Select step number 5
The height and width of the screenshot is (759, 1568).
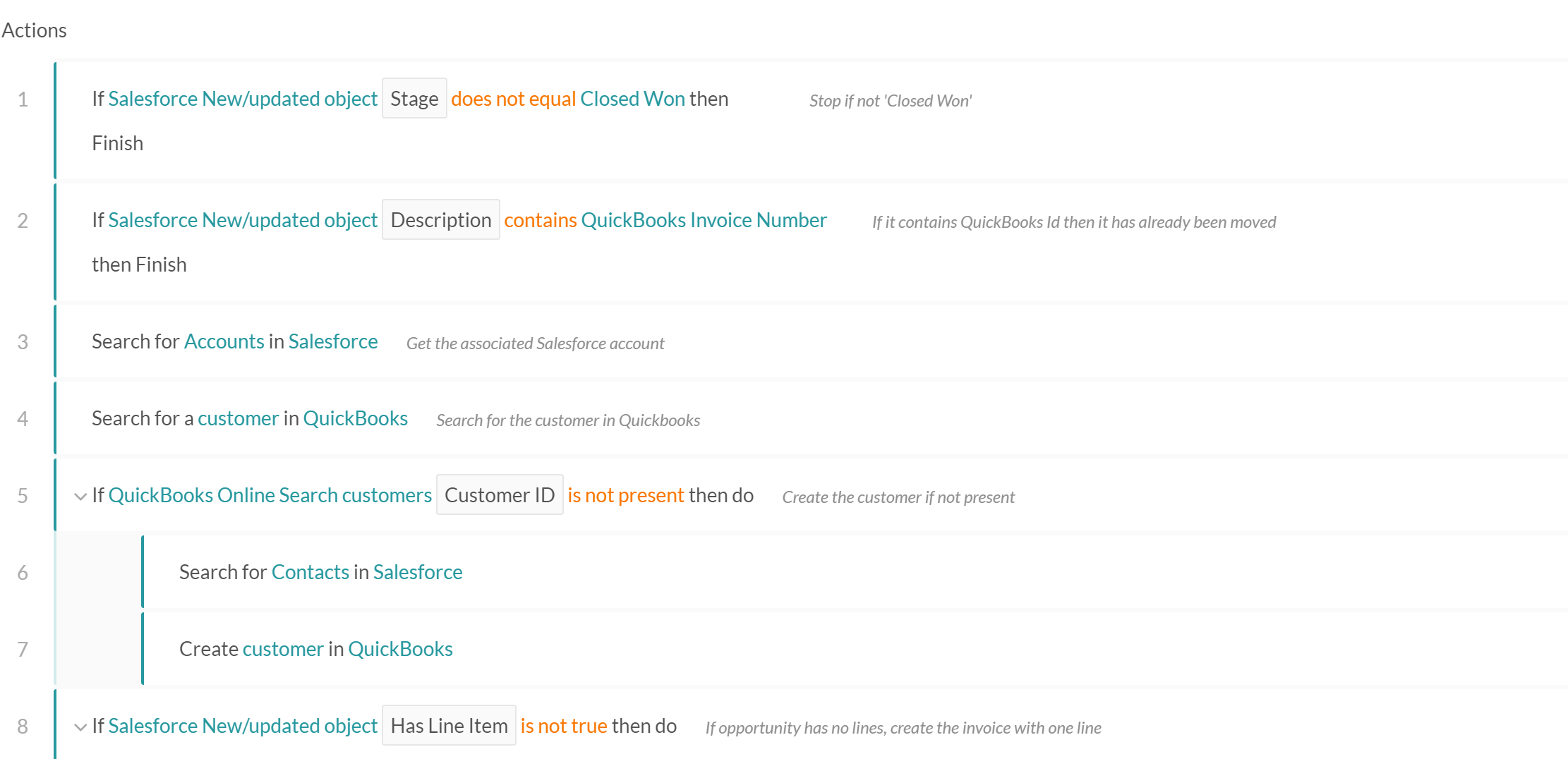pos(23,496)
